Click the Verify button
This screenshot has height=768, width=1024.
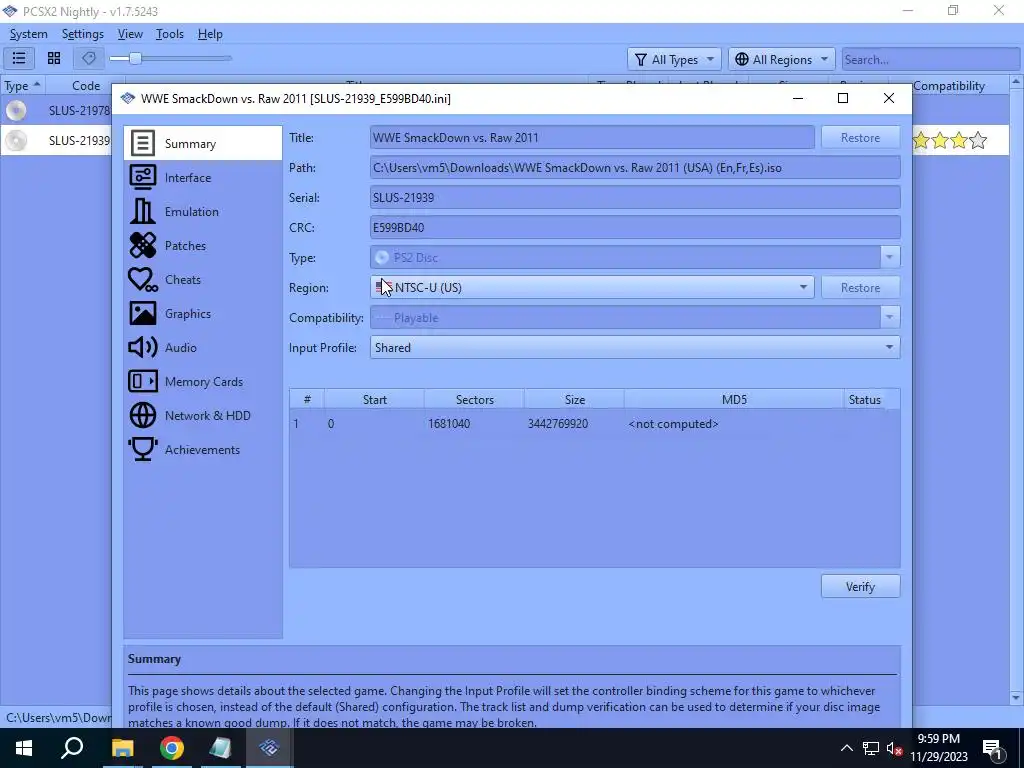pyautogui.click(x=860, y=586)
